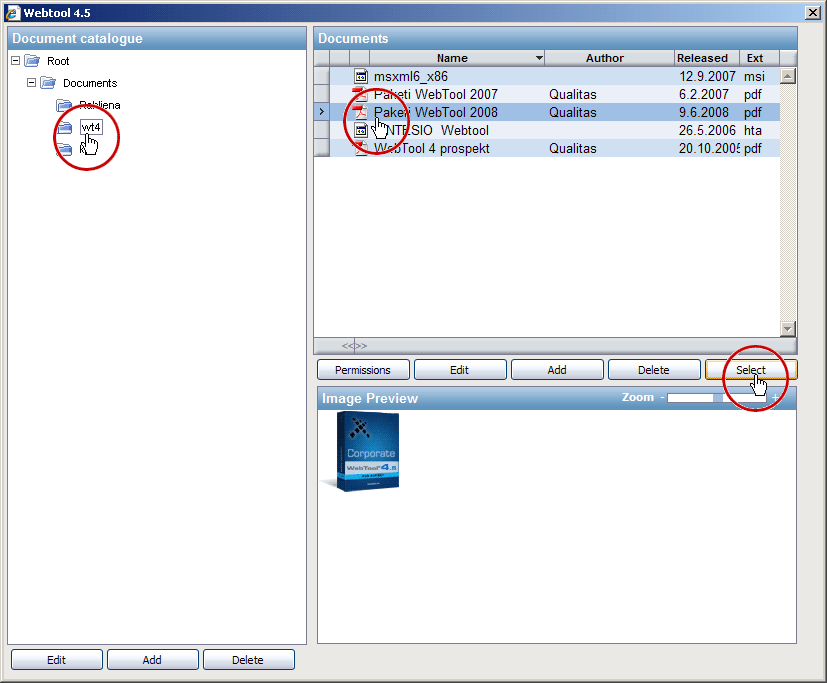The image size is (827, 683).
Task: Click the Internet Explorer icon in title bar
Action: pos(13,13)
